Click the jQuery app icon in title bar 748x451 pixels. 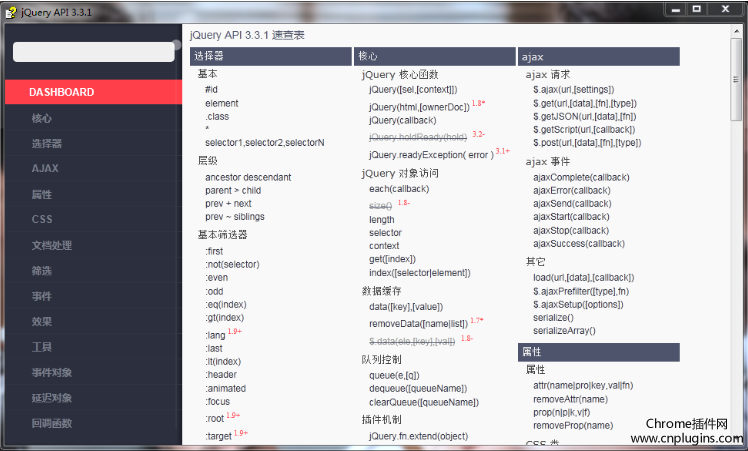point(11,12)
